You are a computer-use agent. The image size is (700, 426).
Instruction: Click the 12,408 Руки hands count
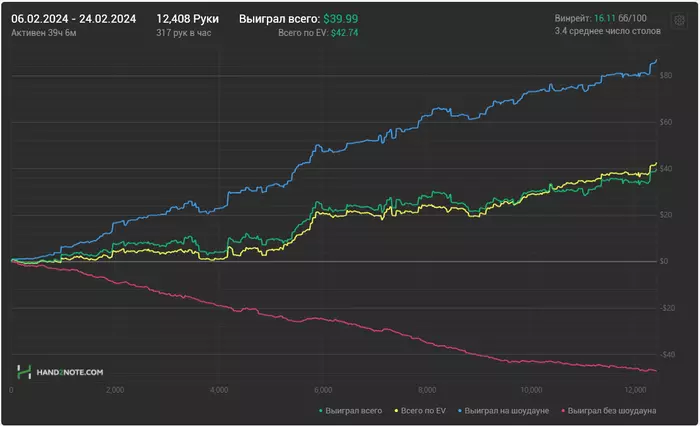tap(188, 19)
